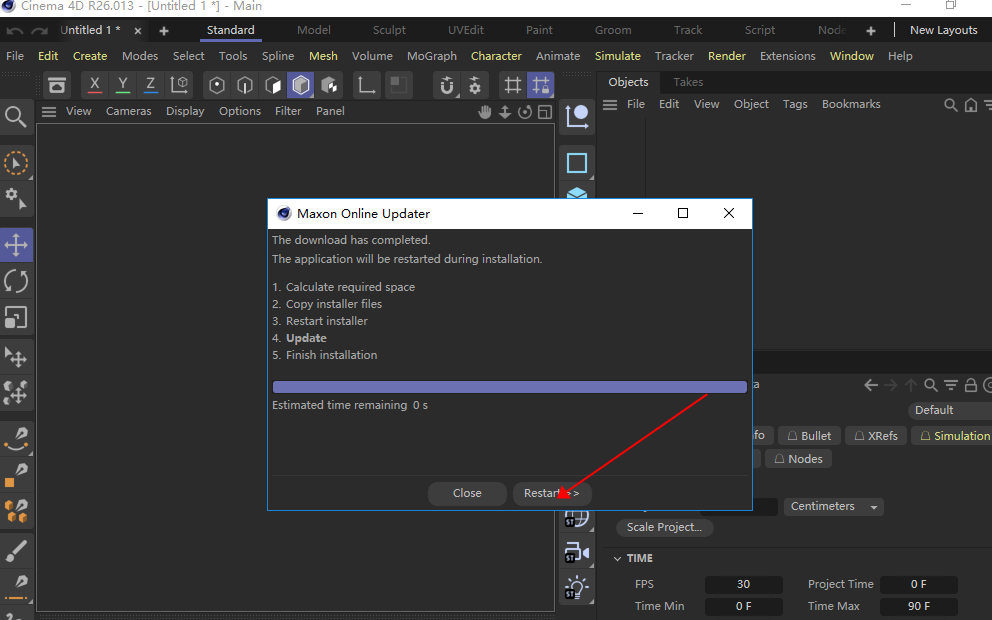Open the viewport hamburger menu
Screen dimensions: 992x620
coord(49,111)
